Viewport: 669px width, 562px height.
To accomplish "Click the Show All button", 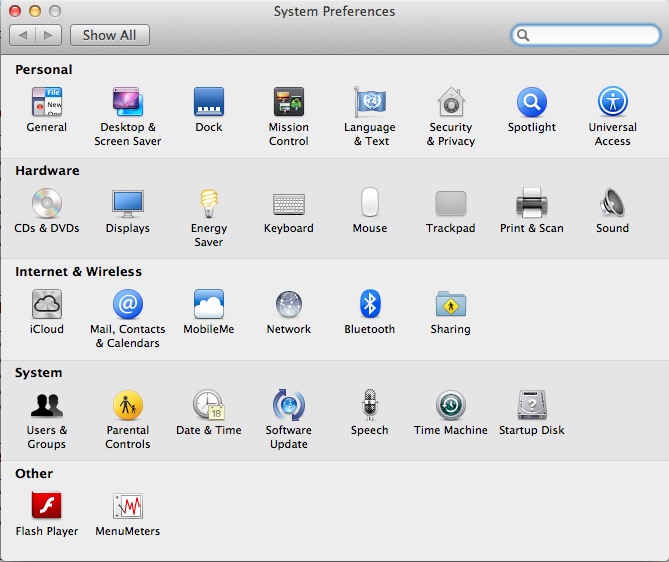I will pyautogui.click(x=110, y=35).
